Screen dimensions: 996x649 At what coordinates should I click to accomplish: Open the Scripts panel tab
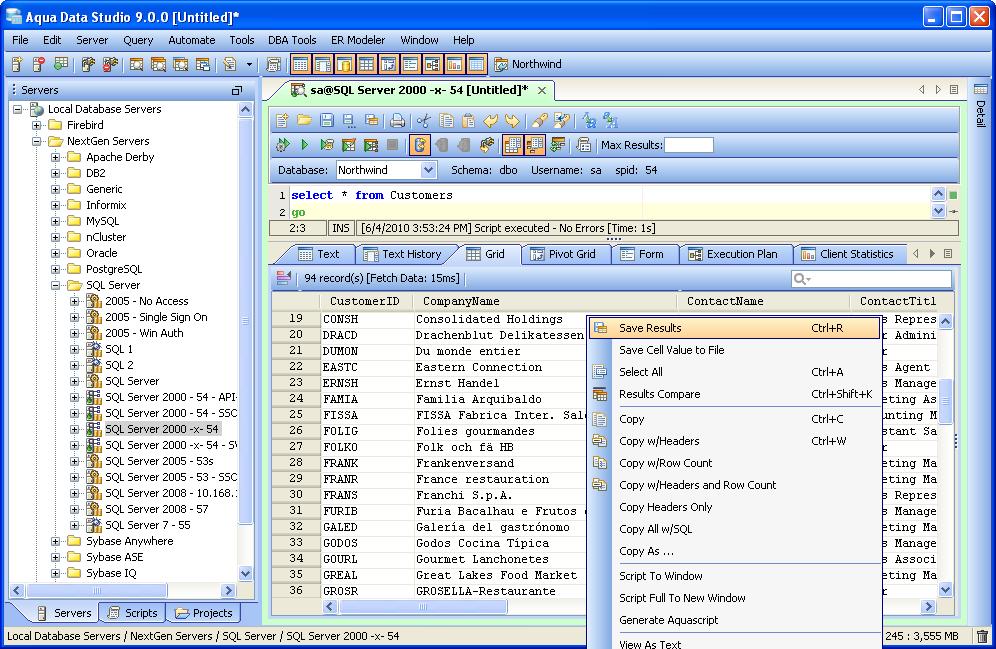point(131,613)
